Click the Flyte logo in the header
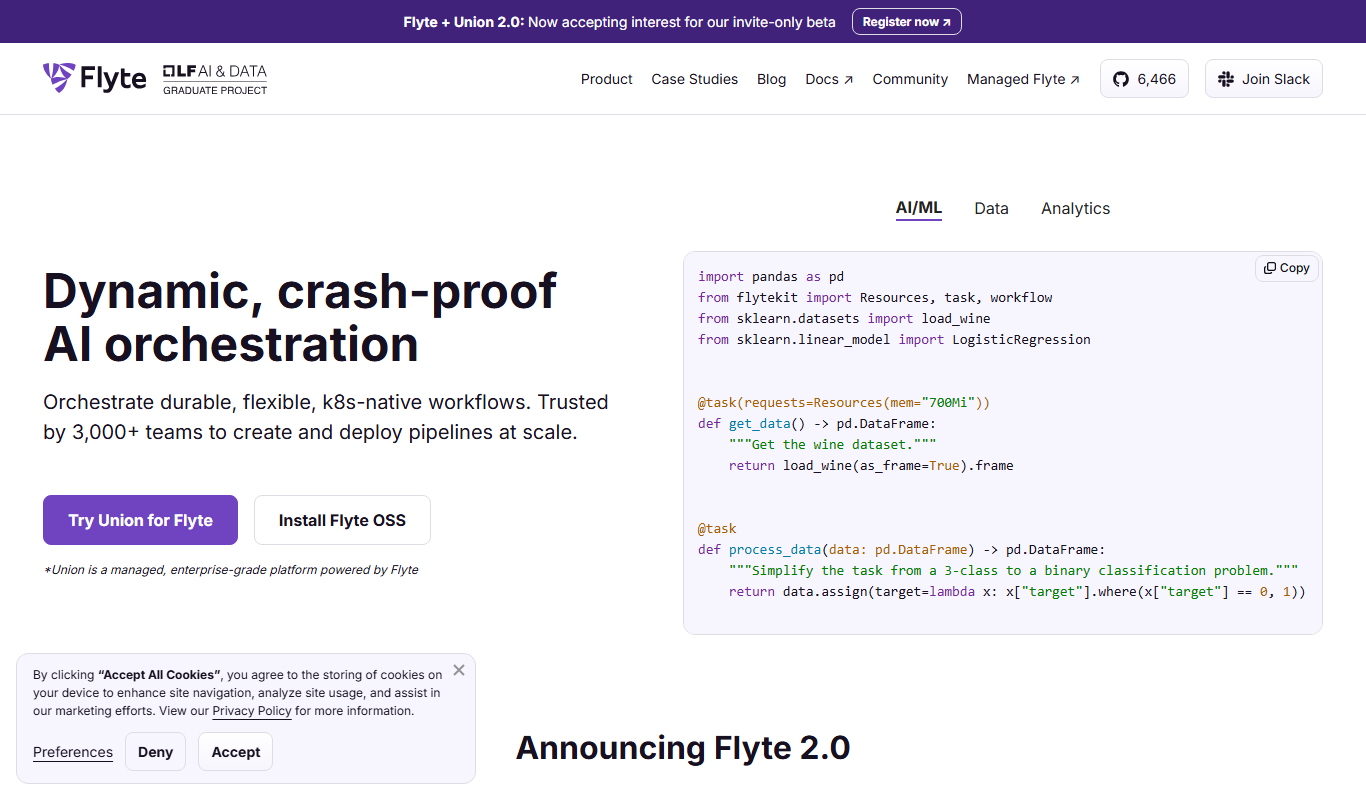 coord(95,78)
